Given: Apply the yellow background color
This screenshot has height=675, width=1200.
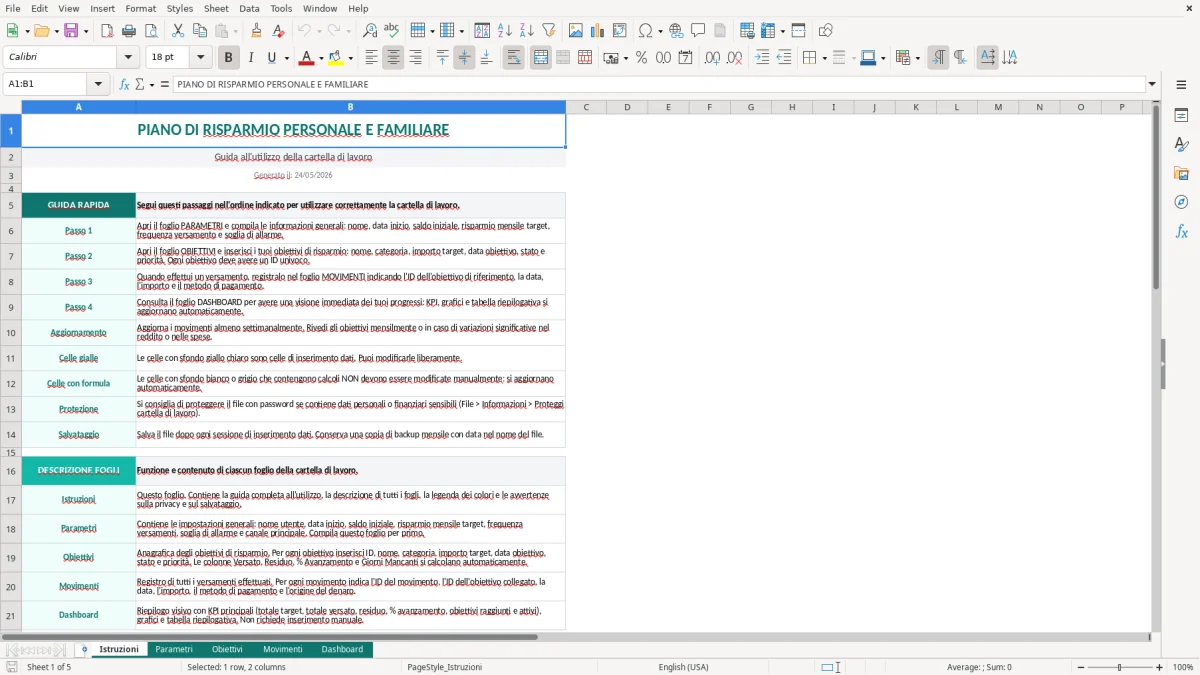Looking at the screenshot, I should click(336, 58).
